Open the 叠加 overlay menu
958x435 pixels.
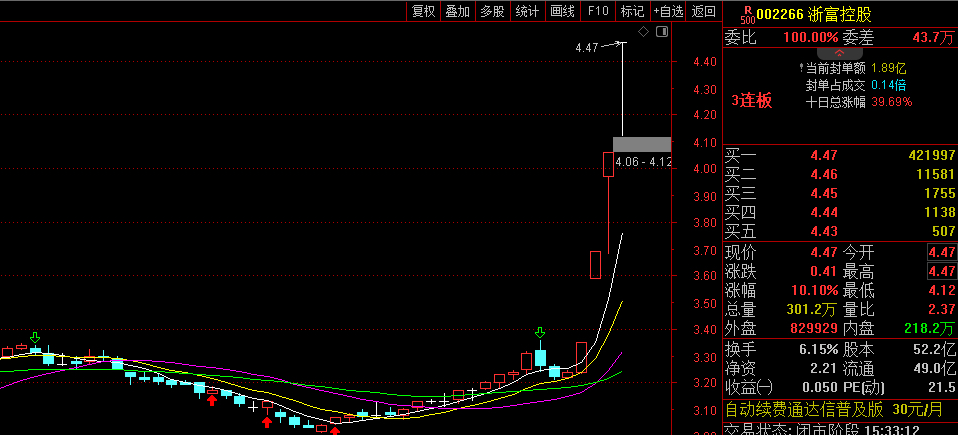457,11
